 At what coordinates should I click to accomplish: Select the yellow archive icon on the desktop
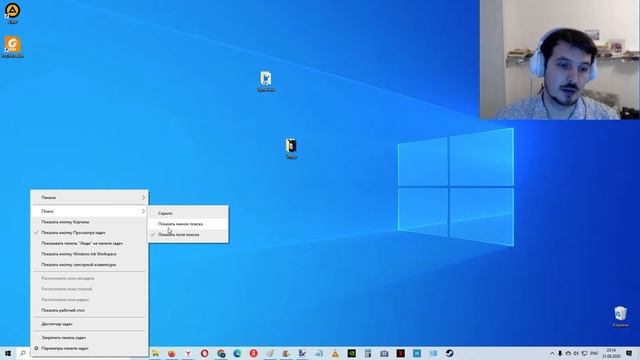291,148
